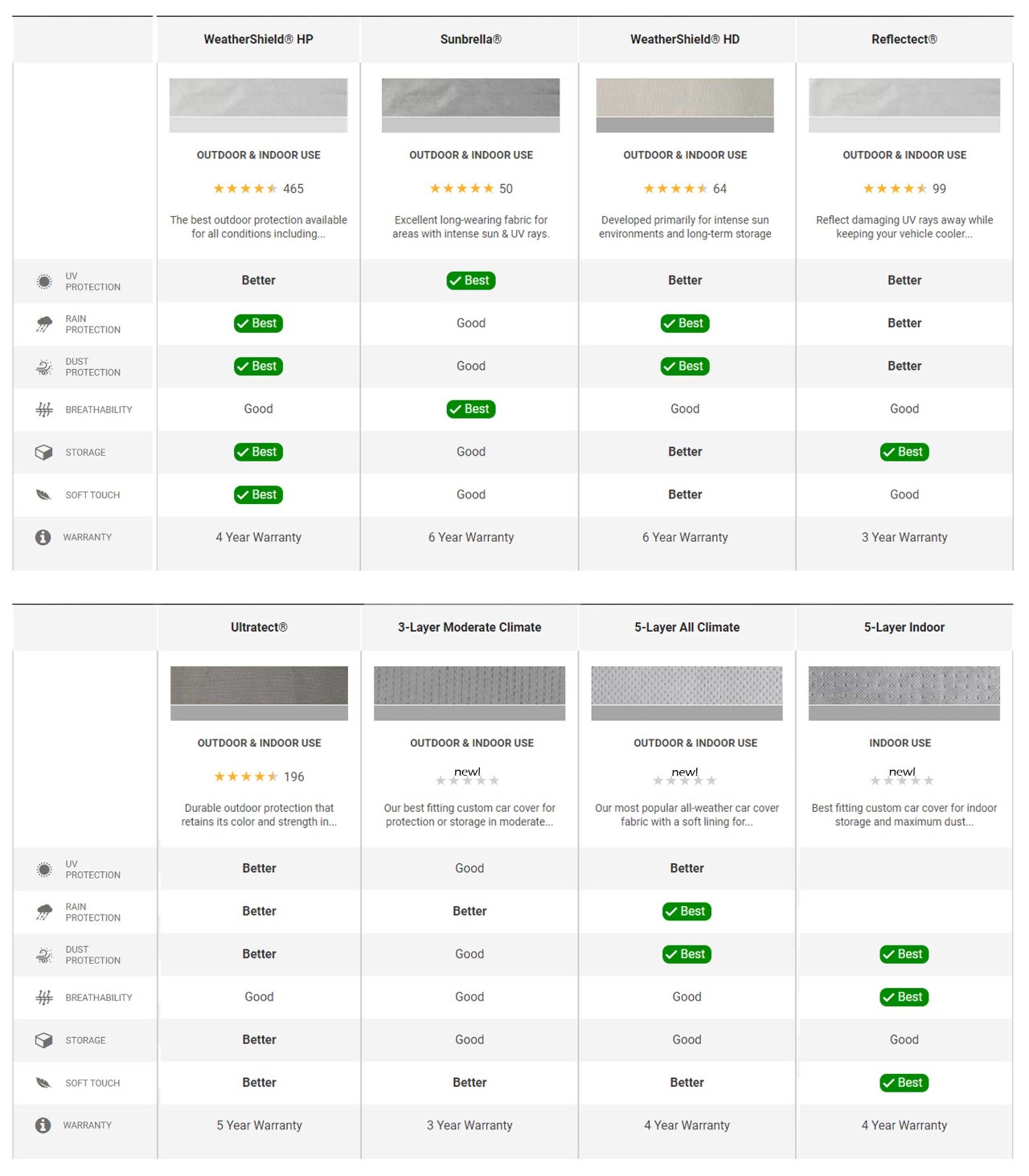Image resolution: width=1029 pixels, height=1176 pixels.
Task: Click the '3 Year Warranty' cell for 3-Layer Moderate Climate
Action: 469,1125
